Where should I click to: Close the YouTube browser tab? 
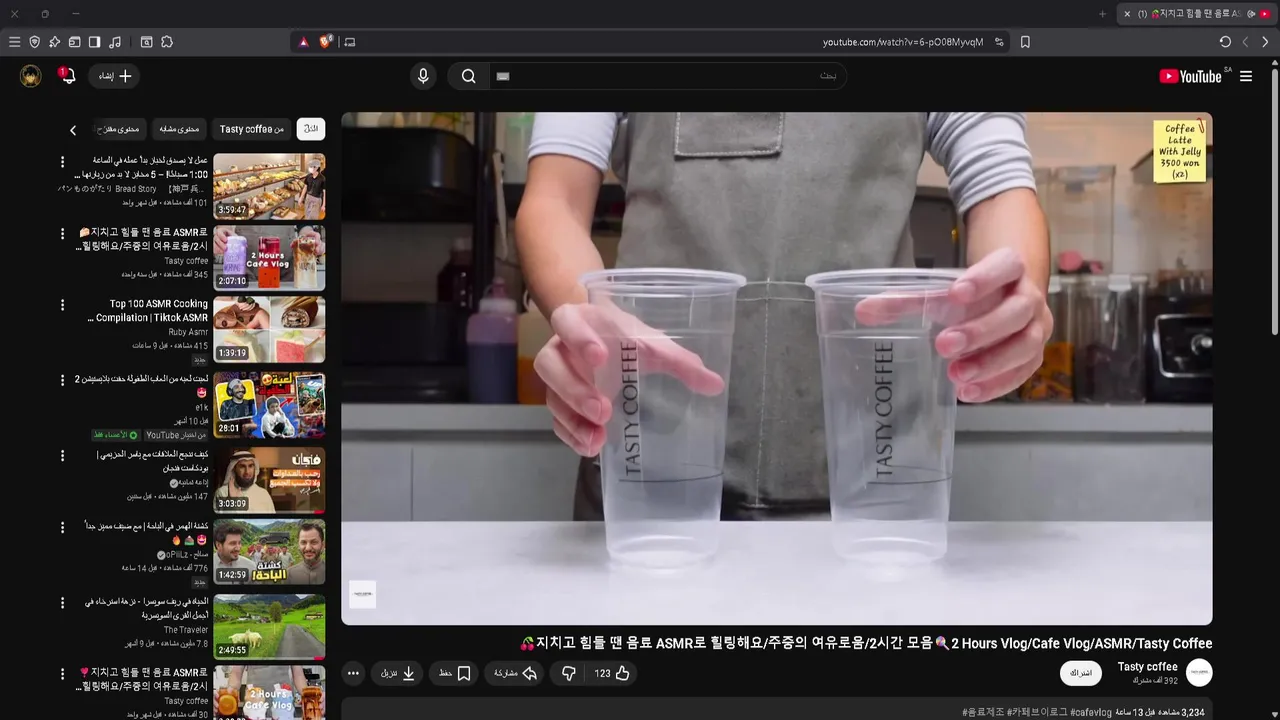[x=1127, y=14]
